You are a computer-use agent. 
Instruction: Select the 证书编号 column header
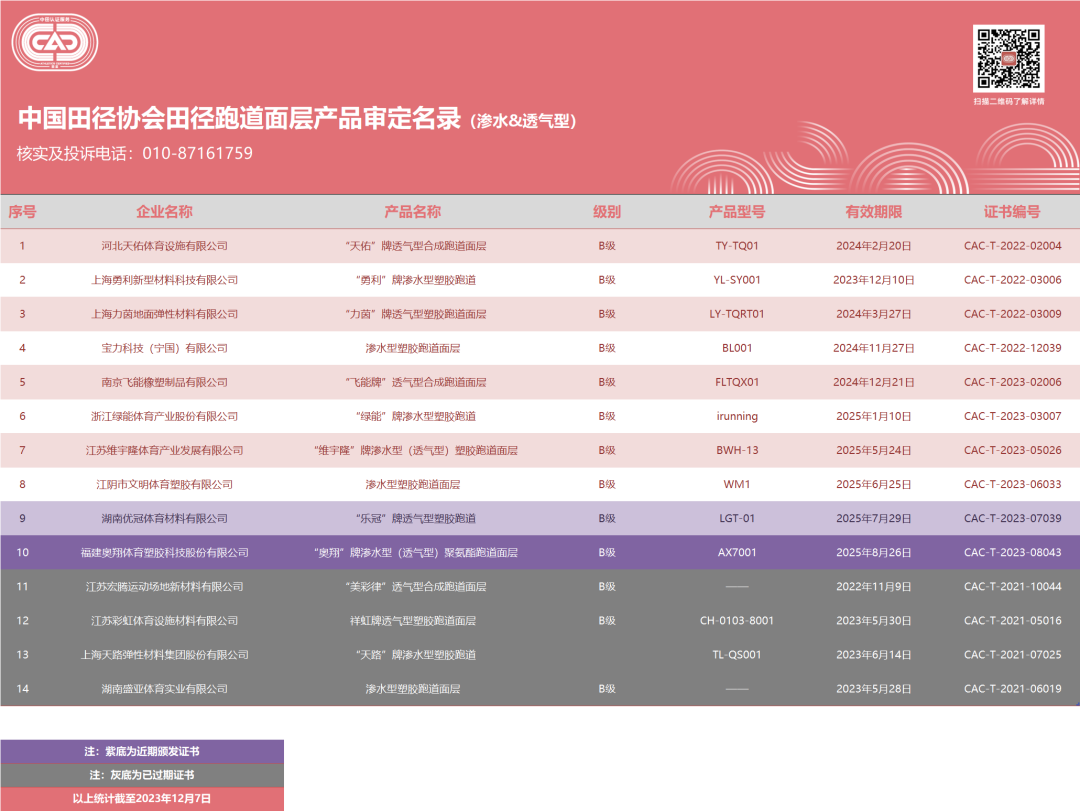tap(1012, 212)
